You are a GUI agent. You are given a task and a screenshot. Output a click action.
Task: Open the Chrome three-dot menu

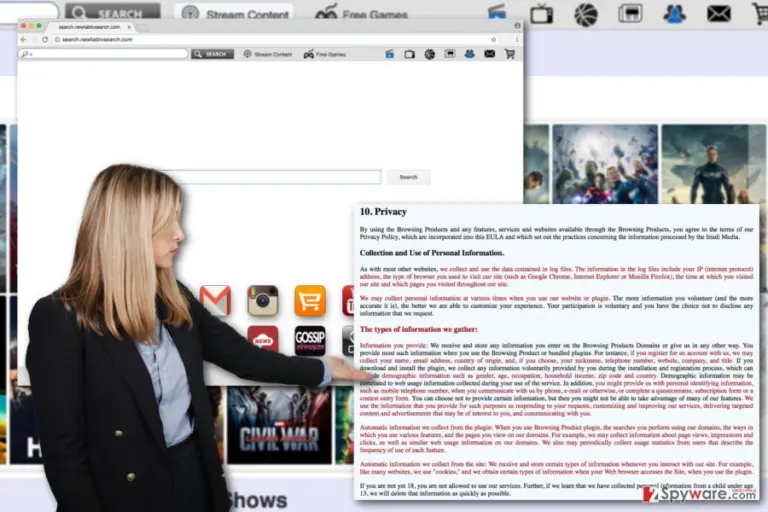pos(517,39)
